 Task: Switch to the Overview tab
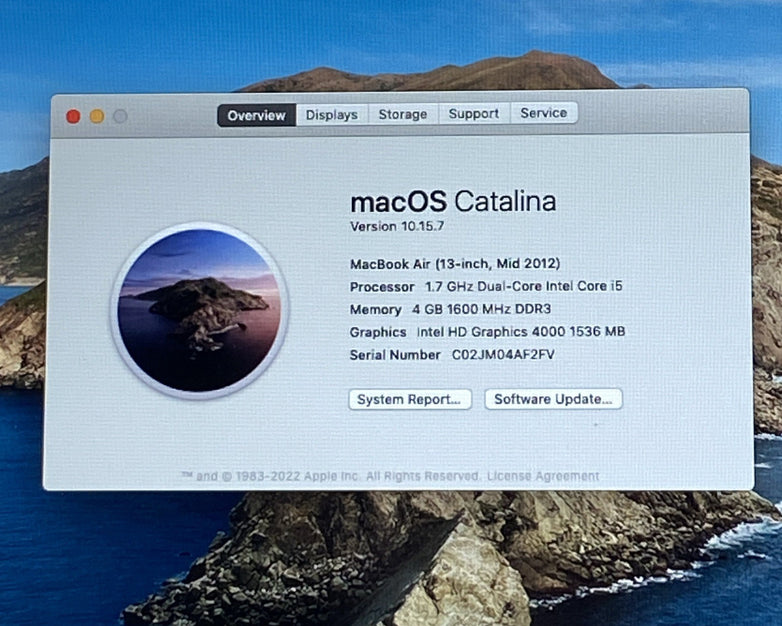pyautogui.click(x=256, y=115)
